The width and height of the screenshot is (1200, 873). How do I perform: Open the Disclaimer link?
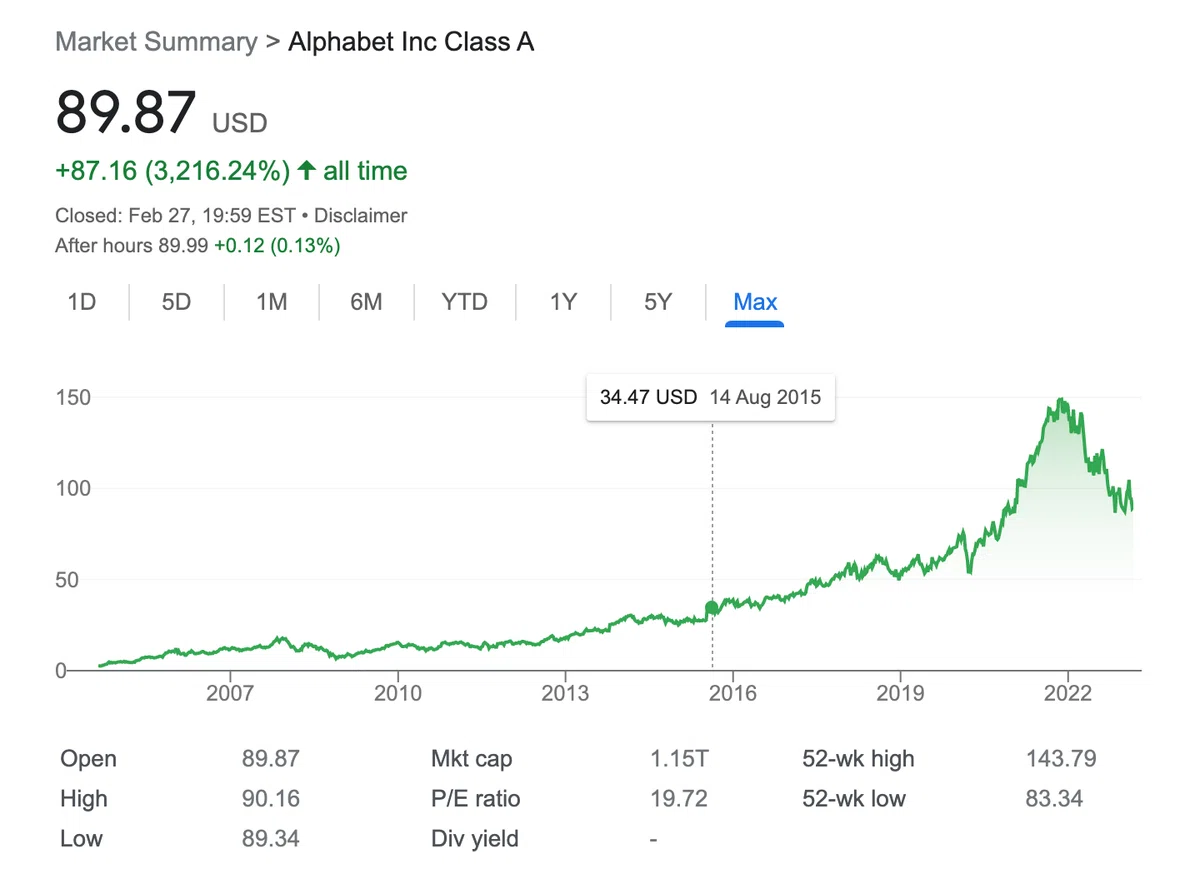pos(361,216)
